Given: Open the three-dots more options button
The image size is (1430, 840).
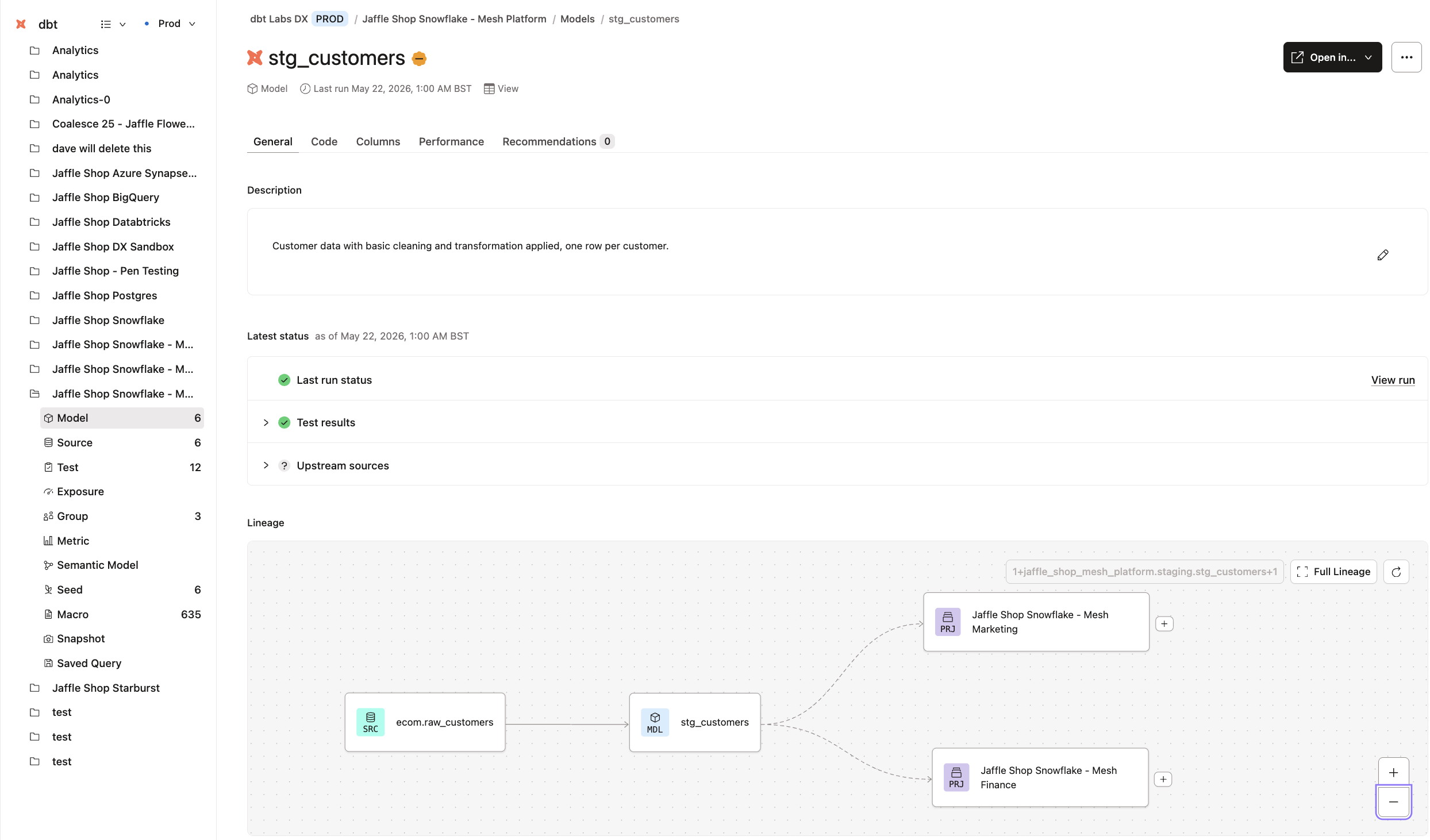Looking at the screenshot, I should coord(1406,57).
